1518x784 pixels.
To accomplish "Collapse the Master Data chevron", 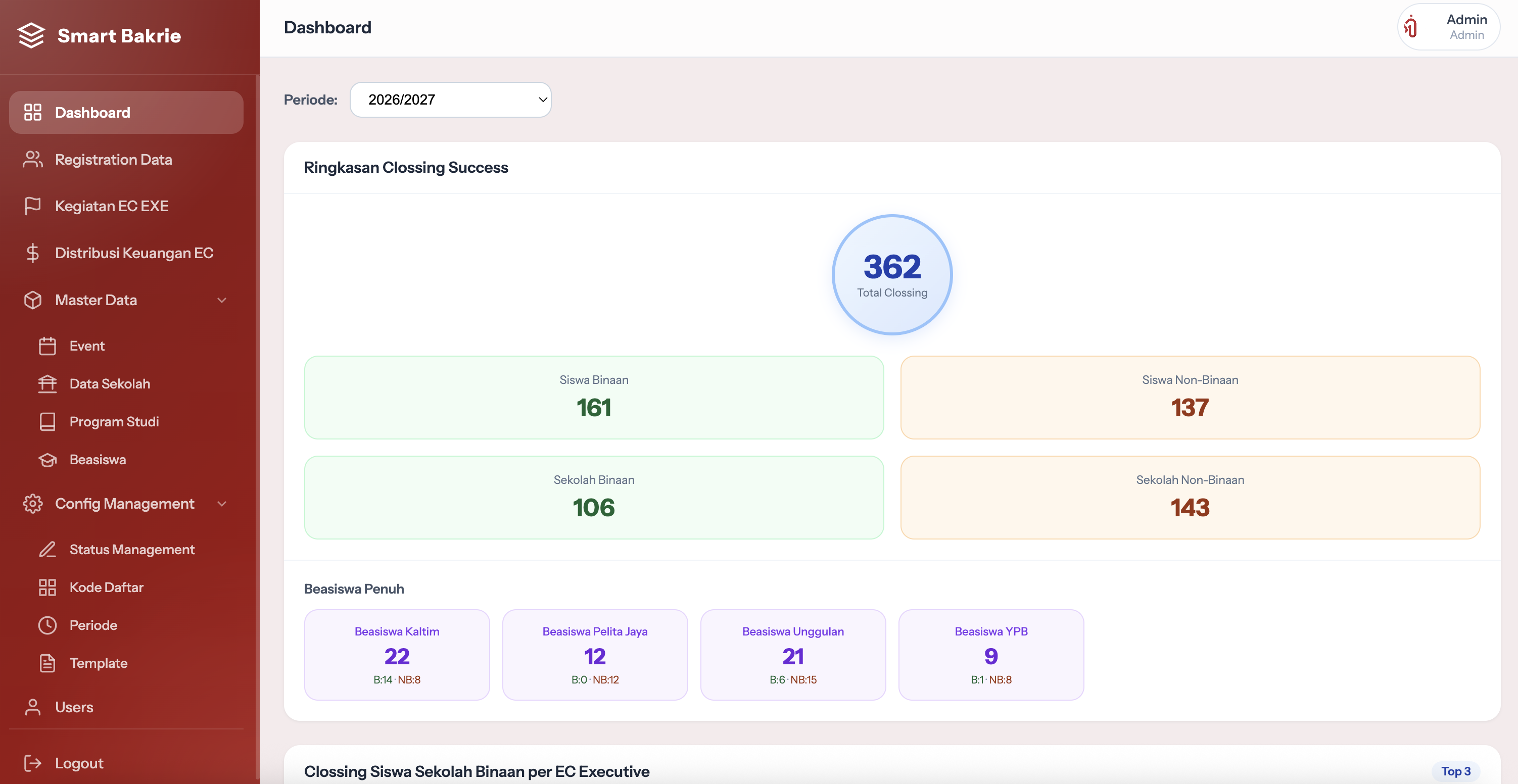I will click(x=222, y=301).
